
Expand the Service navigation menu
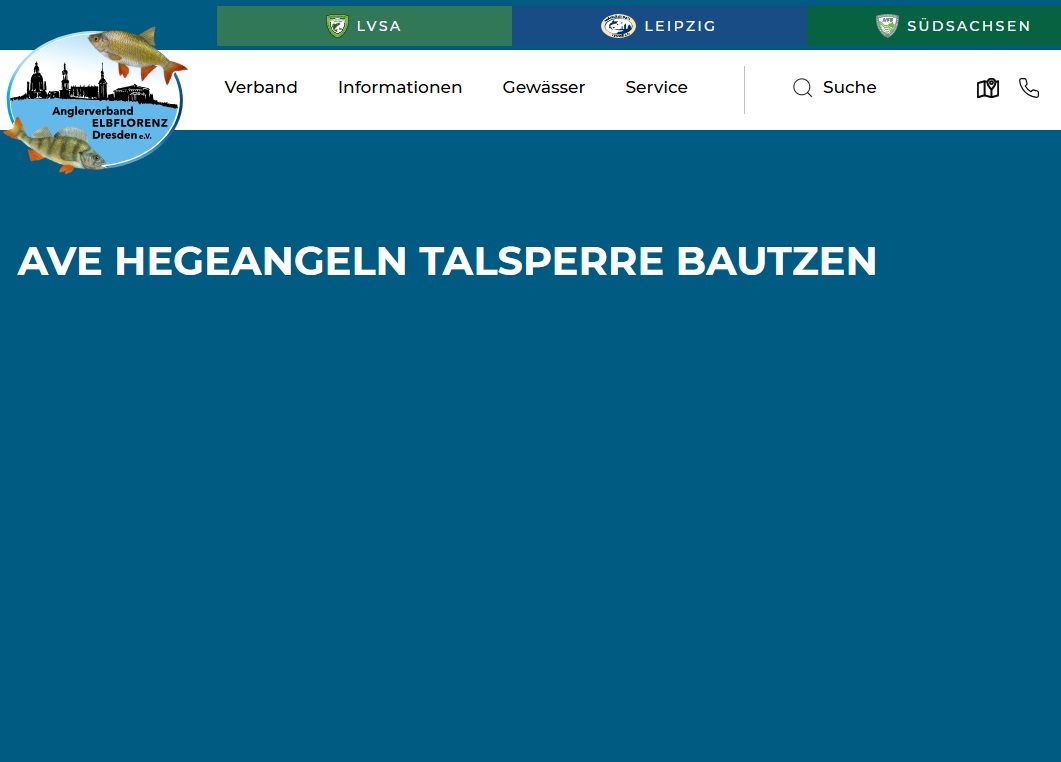point(656,88)
